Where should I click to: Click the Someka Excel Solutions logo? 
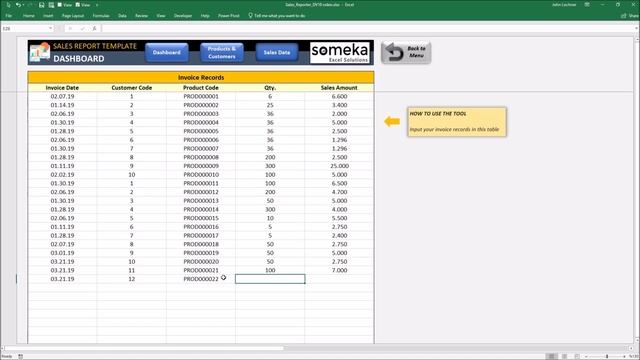pos(340,53)
